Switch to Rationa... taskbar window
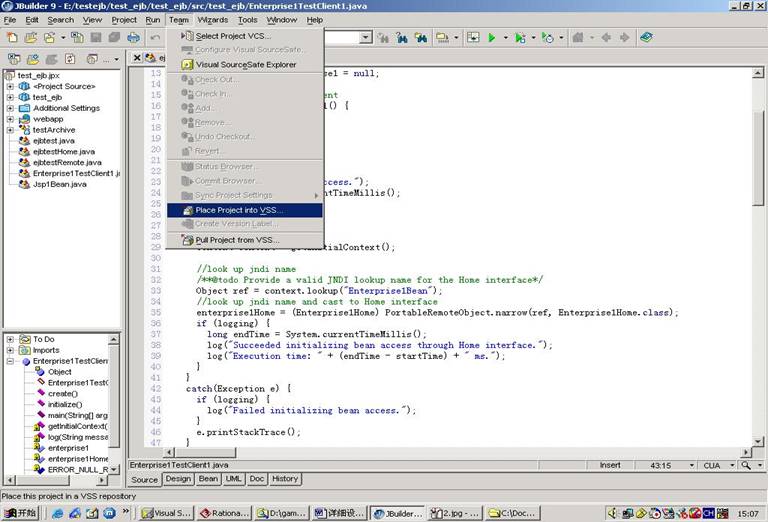Screen dimensions: 768x522 click(x=225, y=513)
